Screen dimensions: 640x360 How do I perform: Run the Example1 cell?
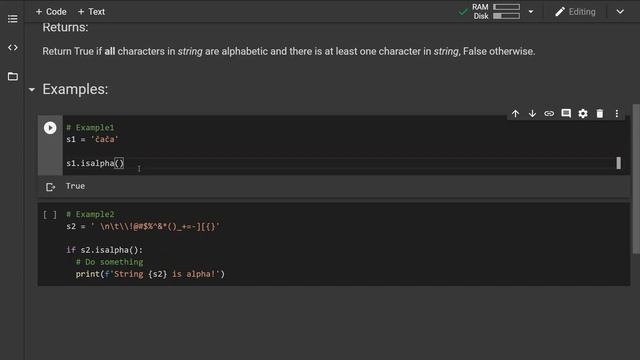click(x=50, y=128)
